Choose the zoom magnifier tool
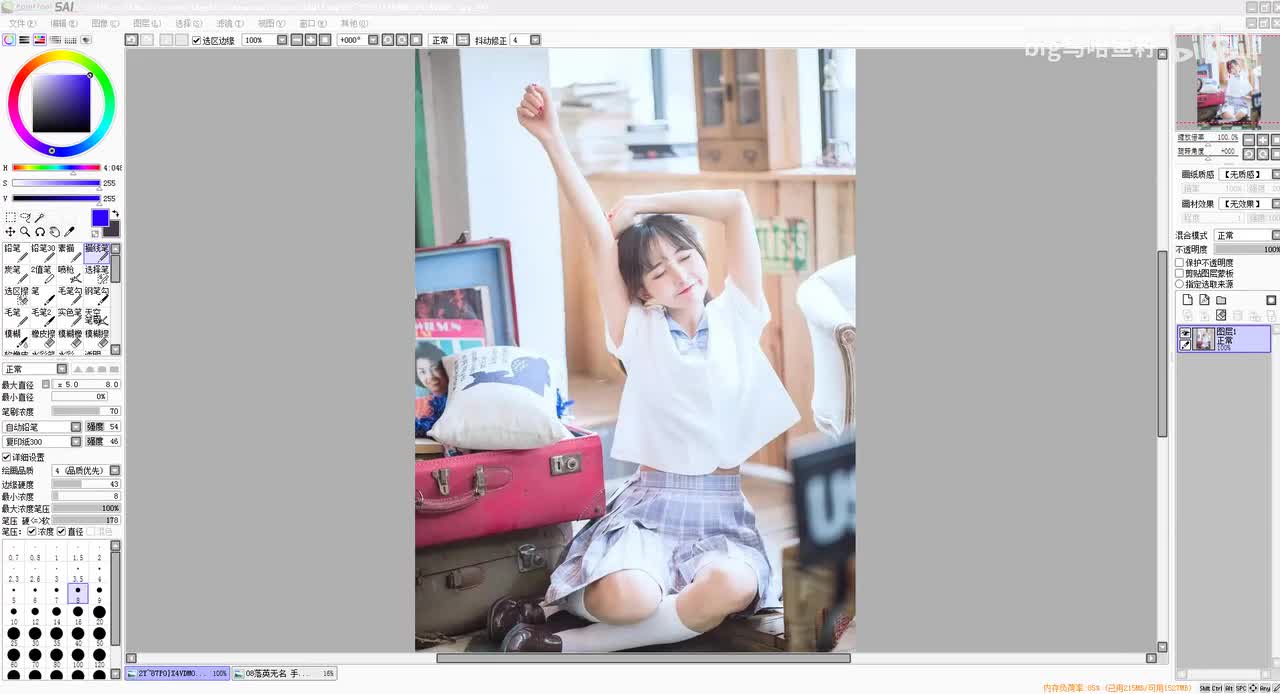The image size is (1280, 694). (x=25, y=232)
